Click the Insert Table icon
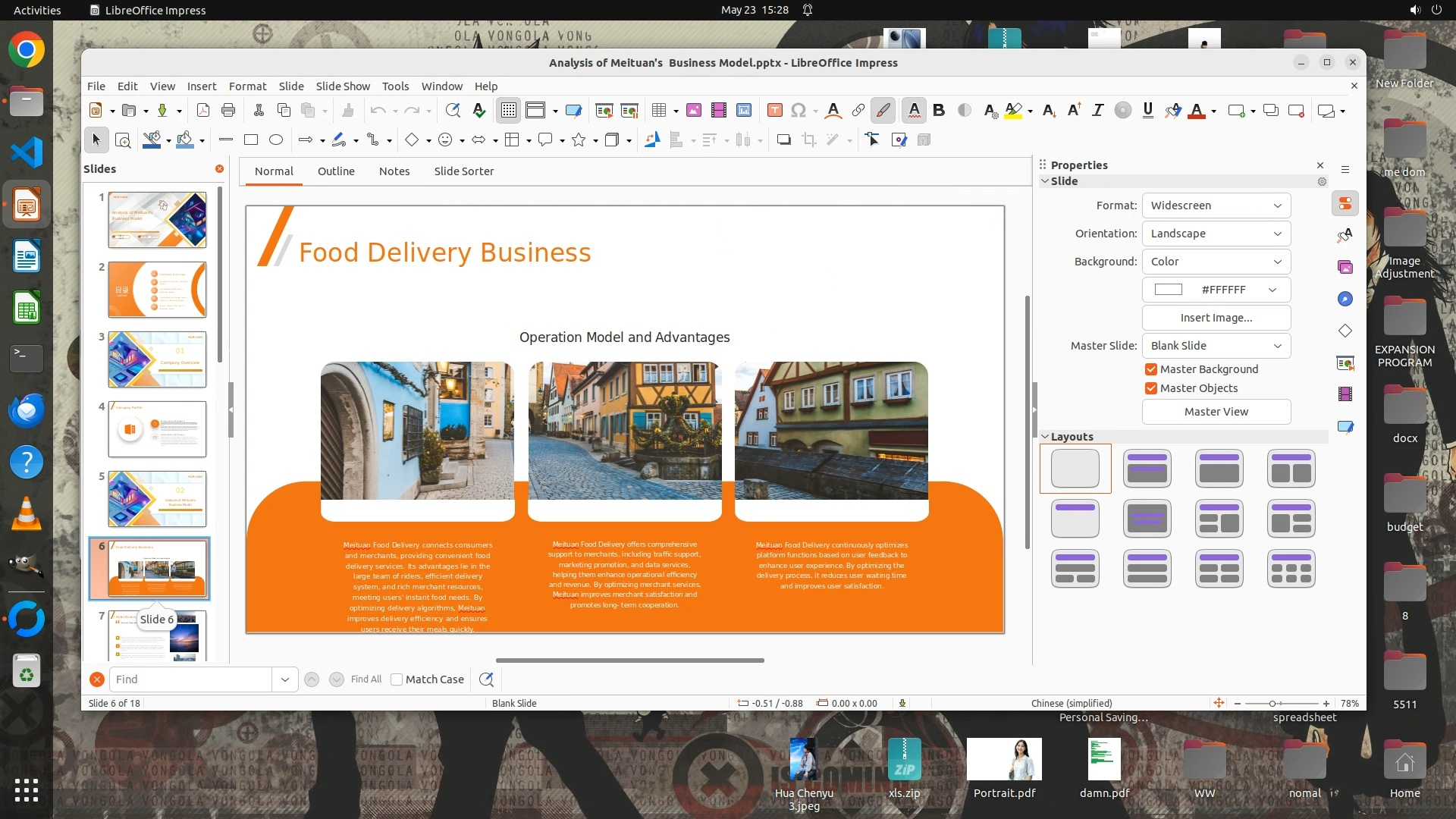 click(658, 111)
